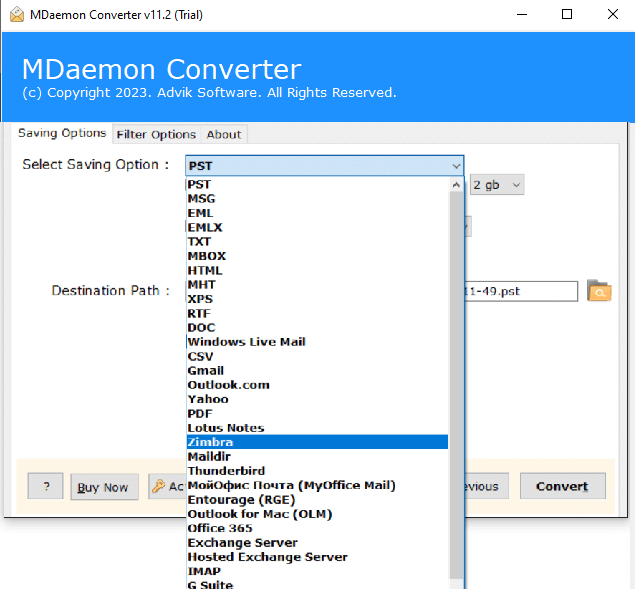The image size is (635, 589).
Task: Select Yahoo in the list
Action: point(318,399)
